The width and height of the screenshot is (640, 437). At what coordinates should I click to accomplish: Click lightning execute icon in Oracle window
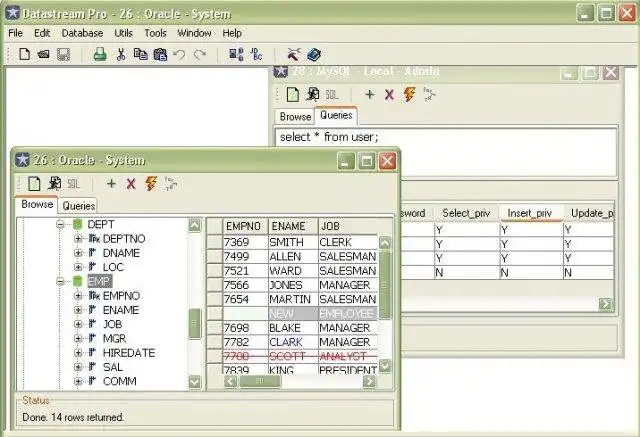151,184
